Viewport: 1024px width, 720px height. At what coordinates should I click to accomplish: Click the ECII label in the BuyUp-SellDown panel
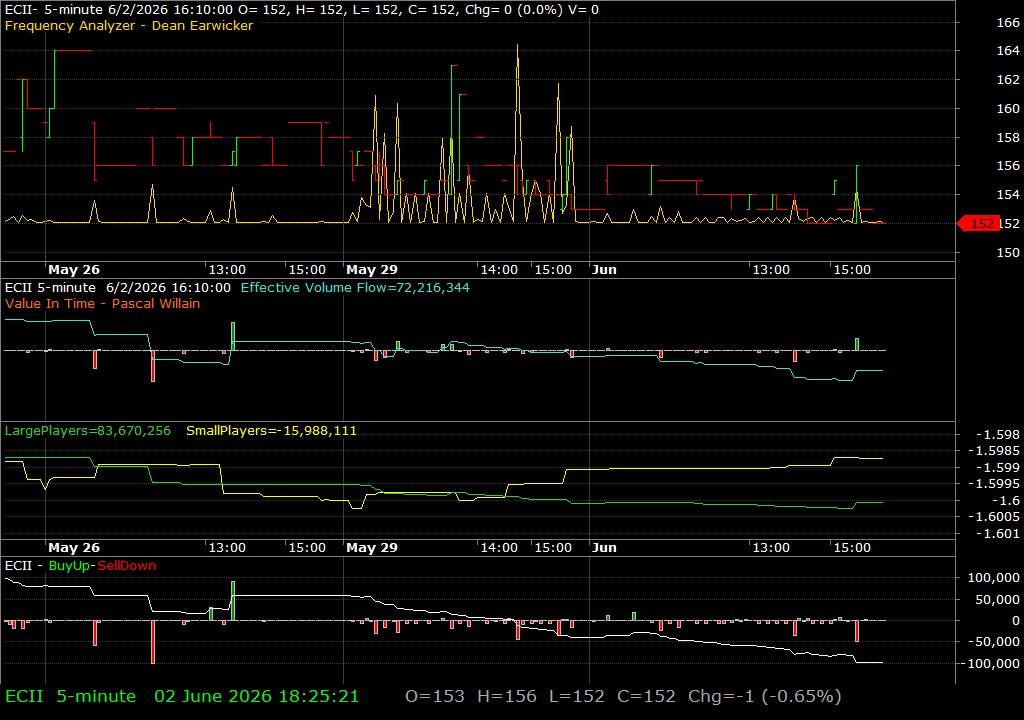(18, 566)
